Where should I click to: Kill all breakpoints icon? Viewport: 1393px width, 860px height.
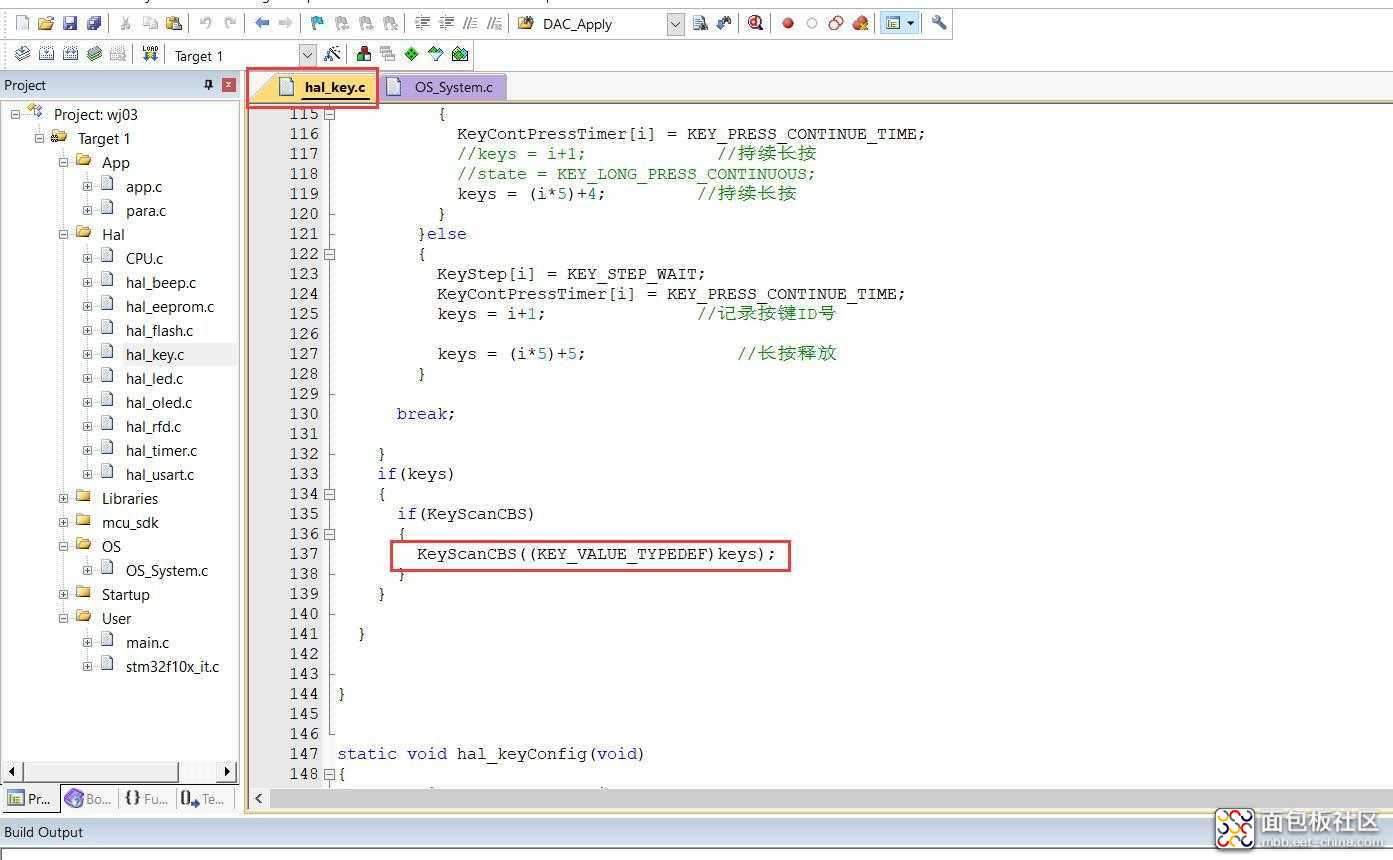pos(860,23)
